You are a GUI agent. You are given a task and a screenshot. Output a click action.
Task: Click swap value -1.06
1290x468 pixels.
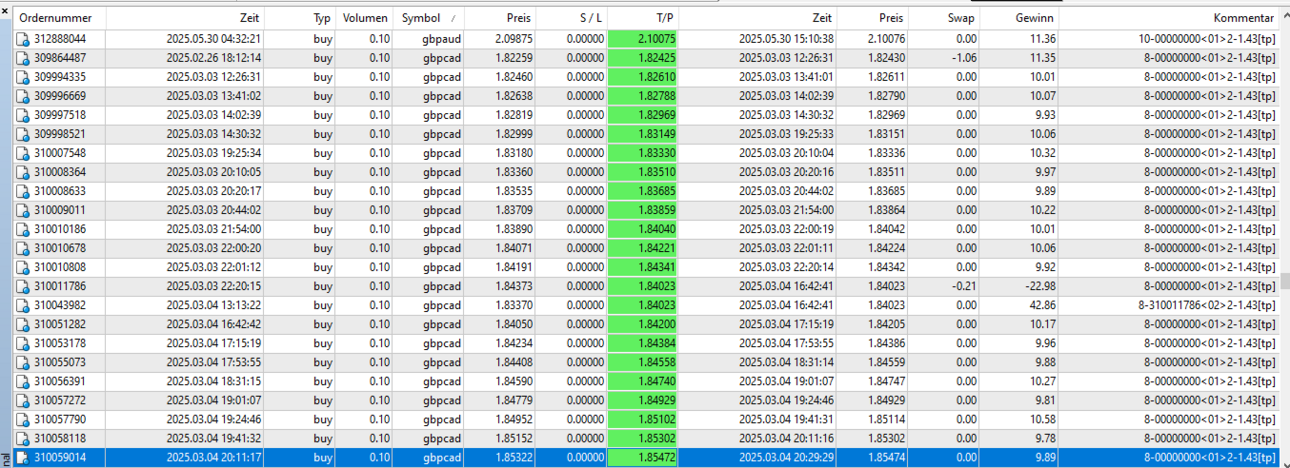tap(964, 58)
